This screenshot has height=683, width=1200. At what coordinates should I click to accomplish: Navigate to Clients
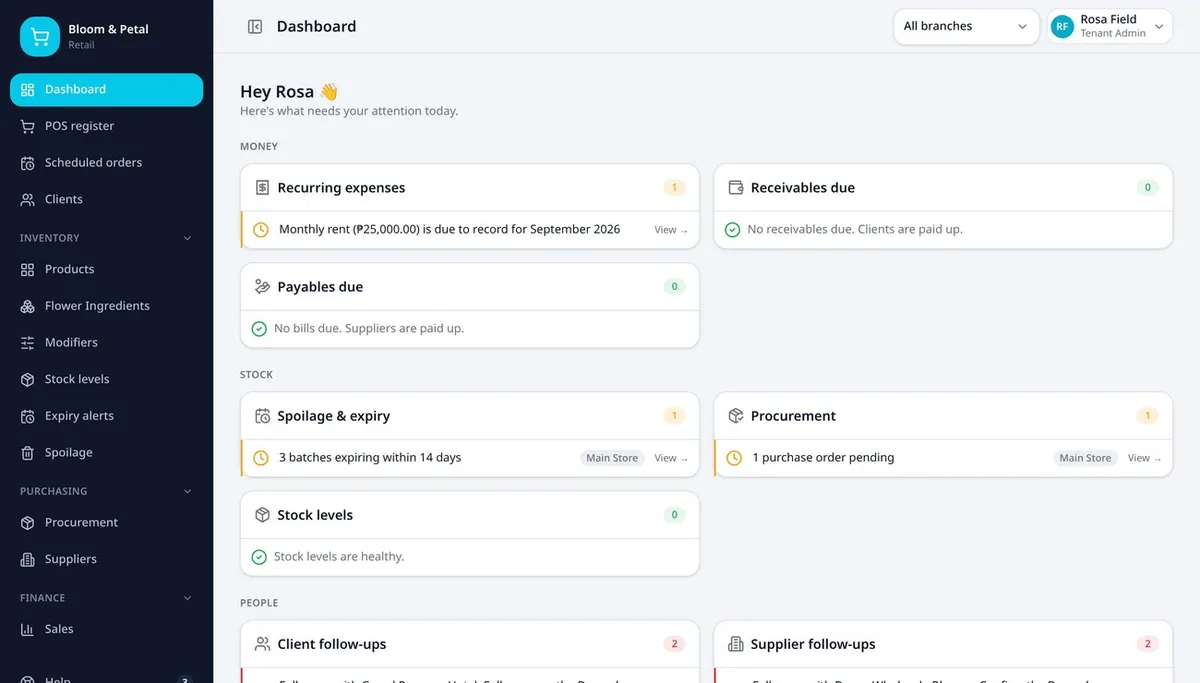(106, 200)
